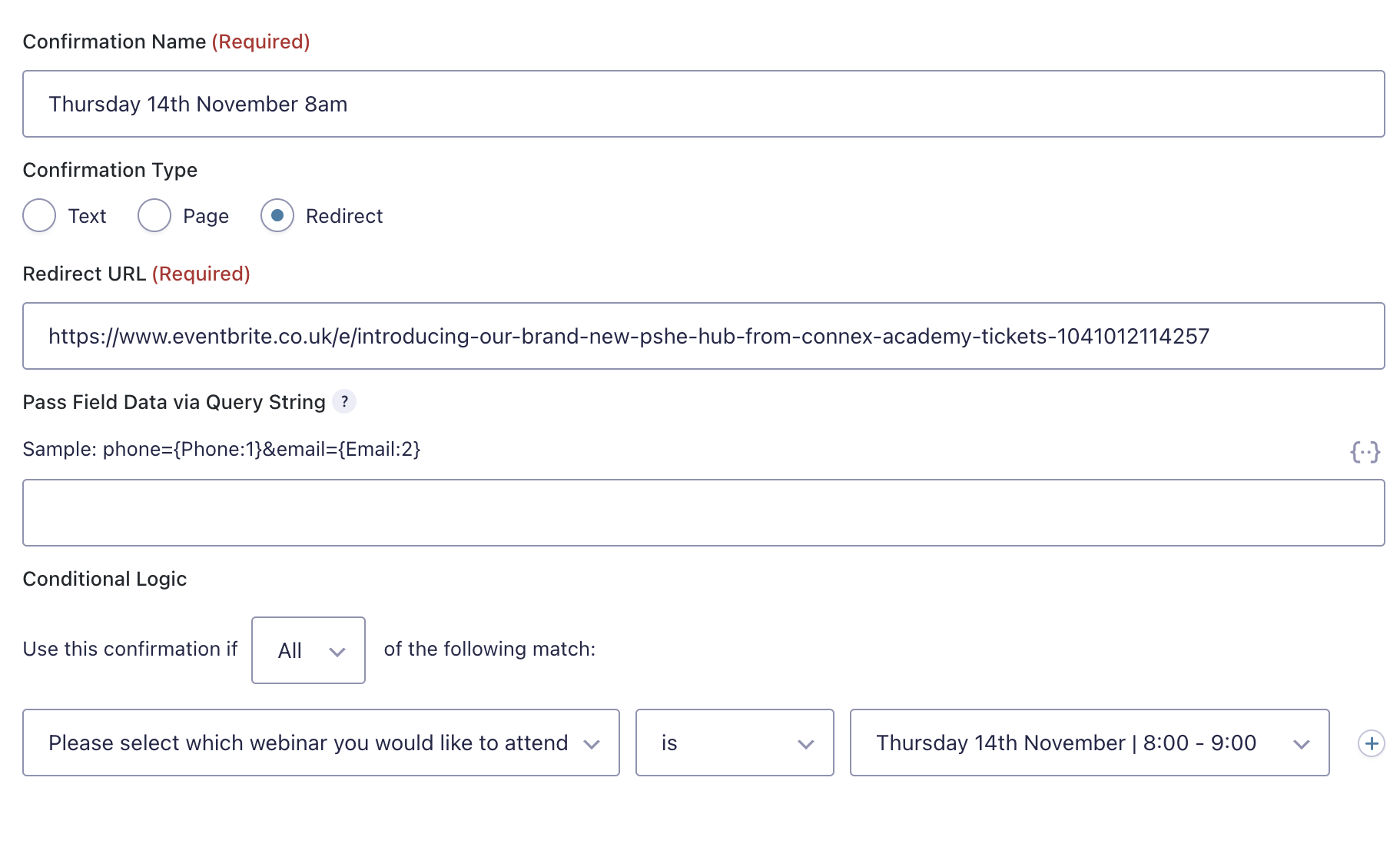
Task: Click the sample phone and email query text
Action: 221,449
